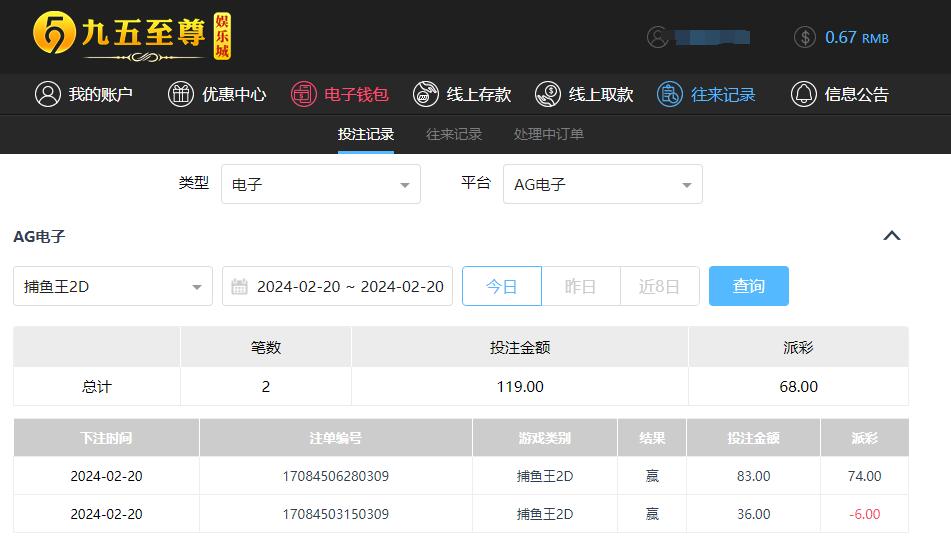Open 信息公告 announcements

(x=840, y=94)
